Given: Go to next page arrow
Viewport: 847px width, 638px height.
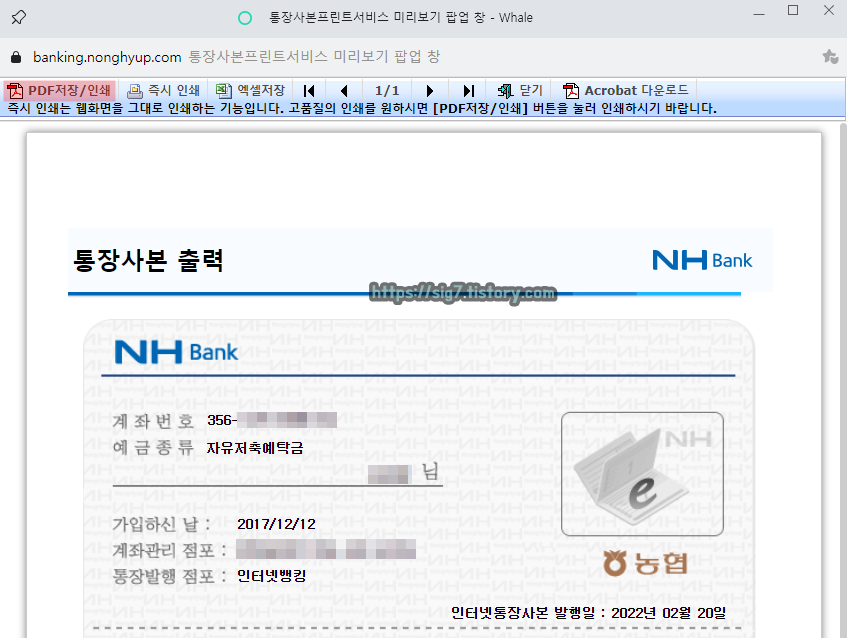Looking at the screenshot, I should click(x=429, y=91).
